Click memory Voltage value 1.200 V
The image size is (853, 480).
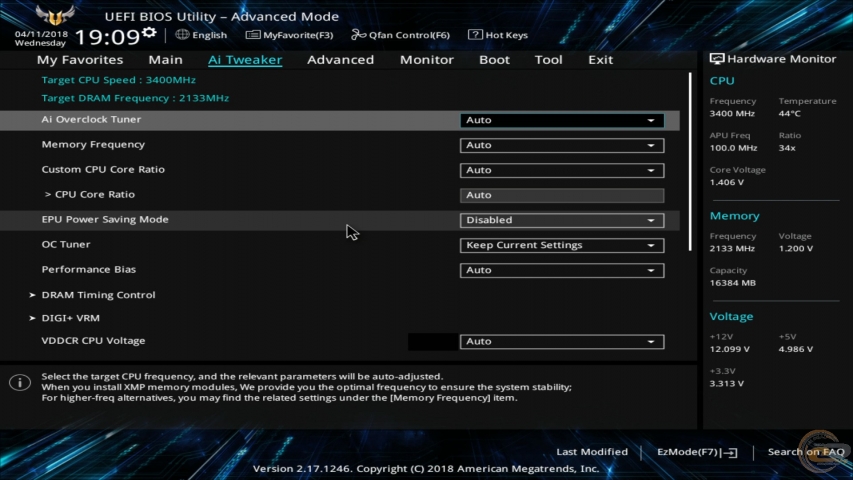pos(796,249)
